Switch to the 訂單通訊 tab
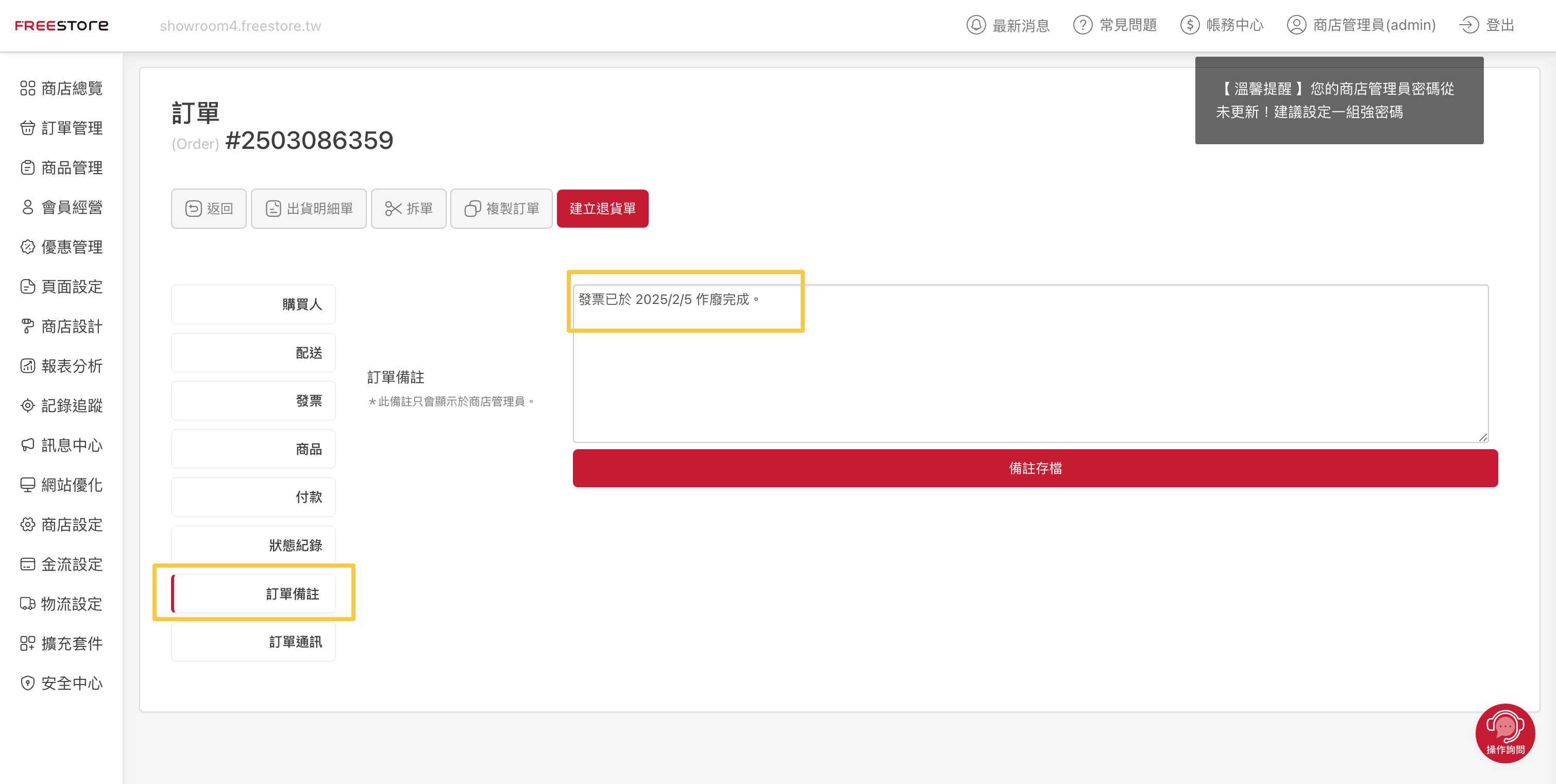Screen dimensions: 1556x784 tap(253, 642)
